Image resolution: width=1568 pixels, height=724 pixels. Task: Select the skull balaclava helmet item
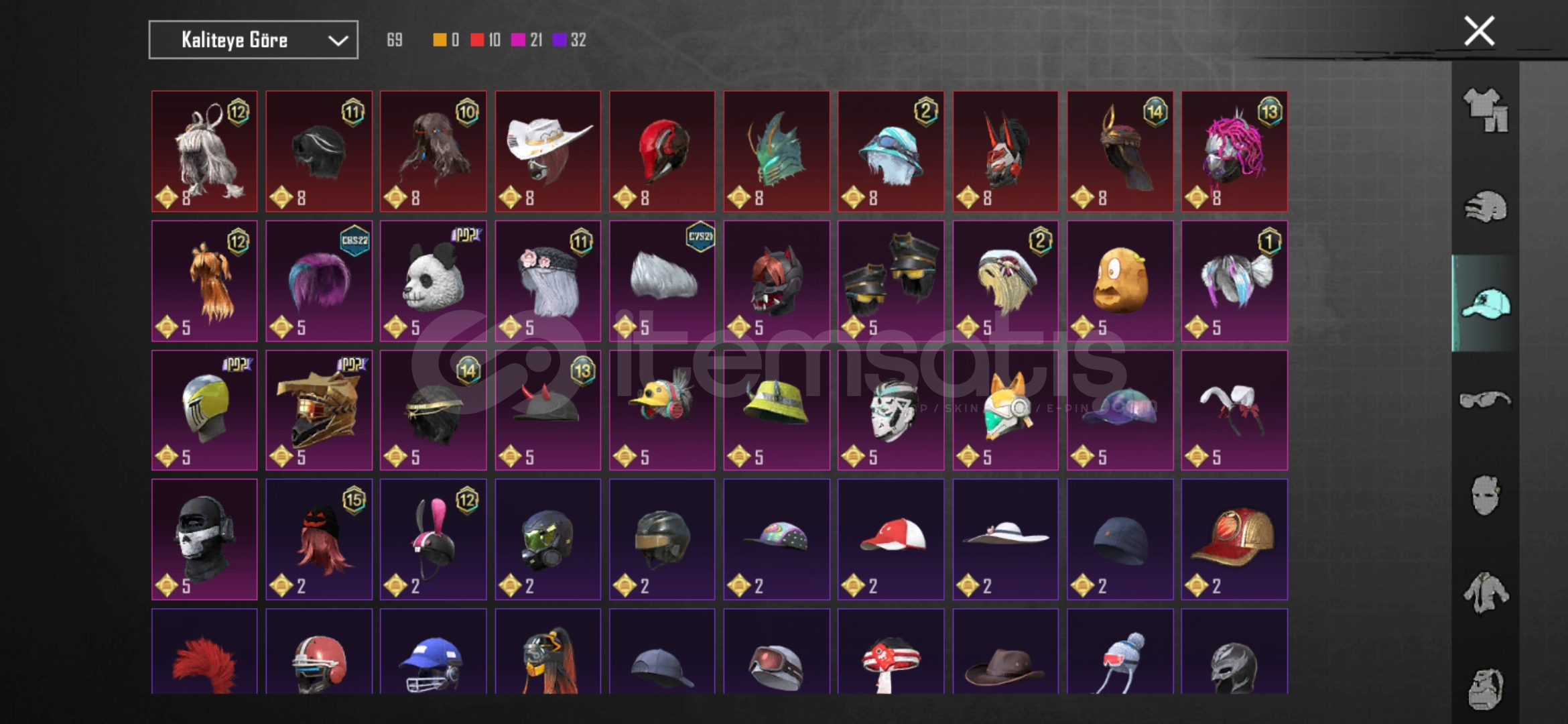click(204, 540)
